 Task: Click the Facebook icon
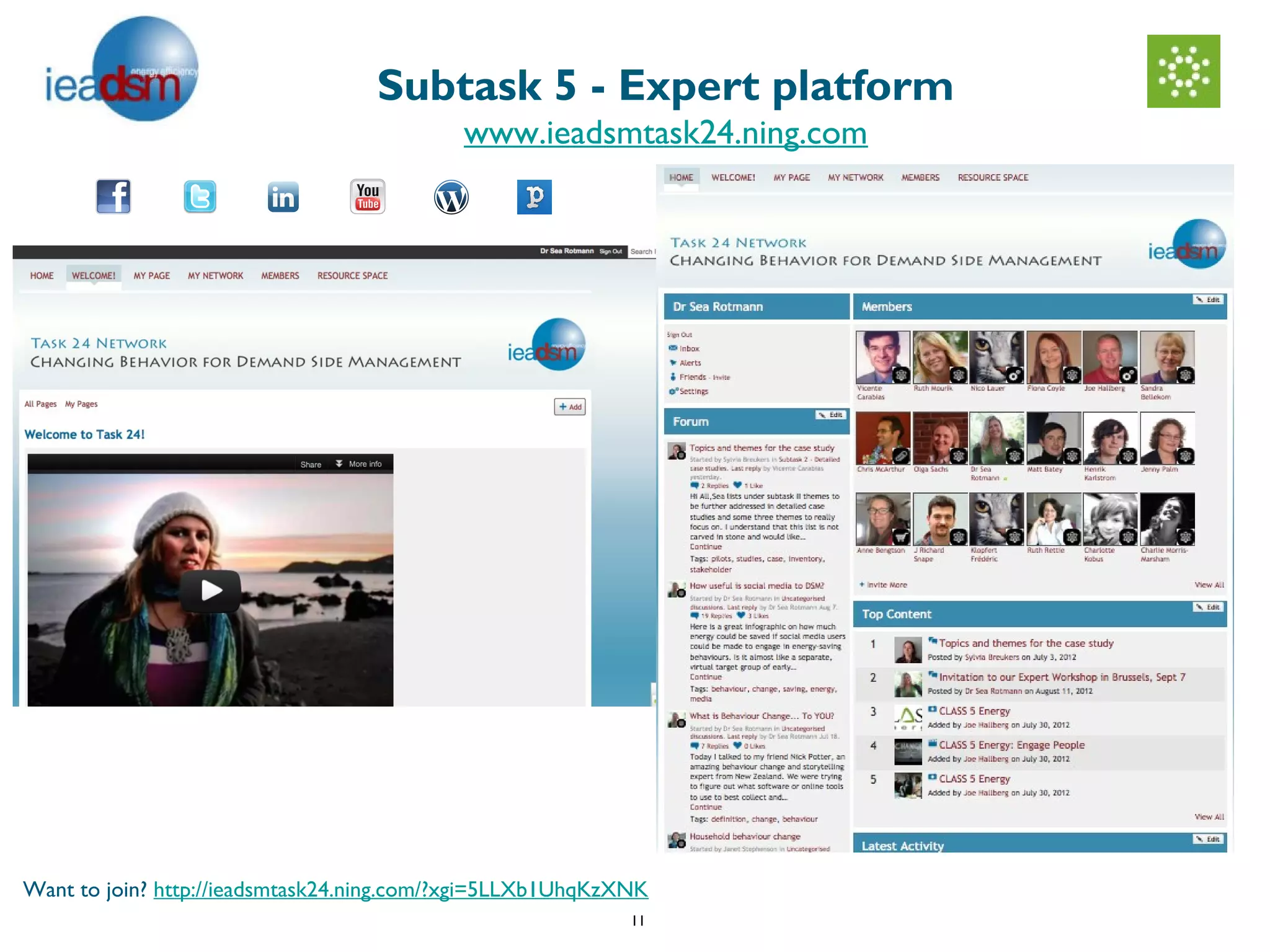(113, 196)
